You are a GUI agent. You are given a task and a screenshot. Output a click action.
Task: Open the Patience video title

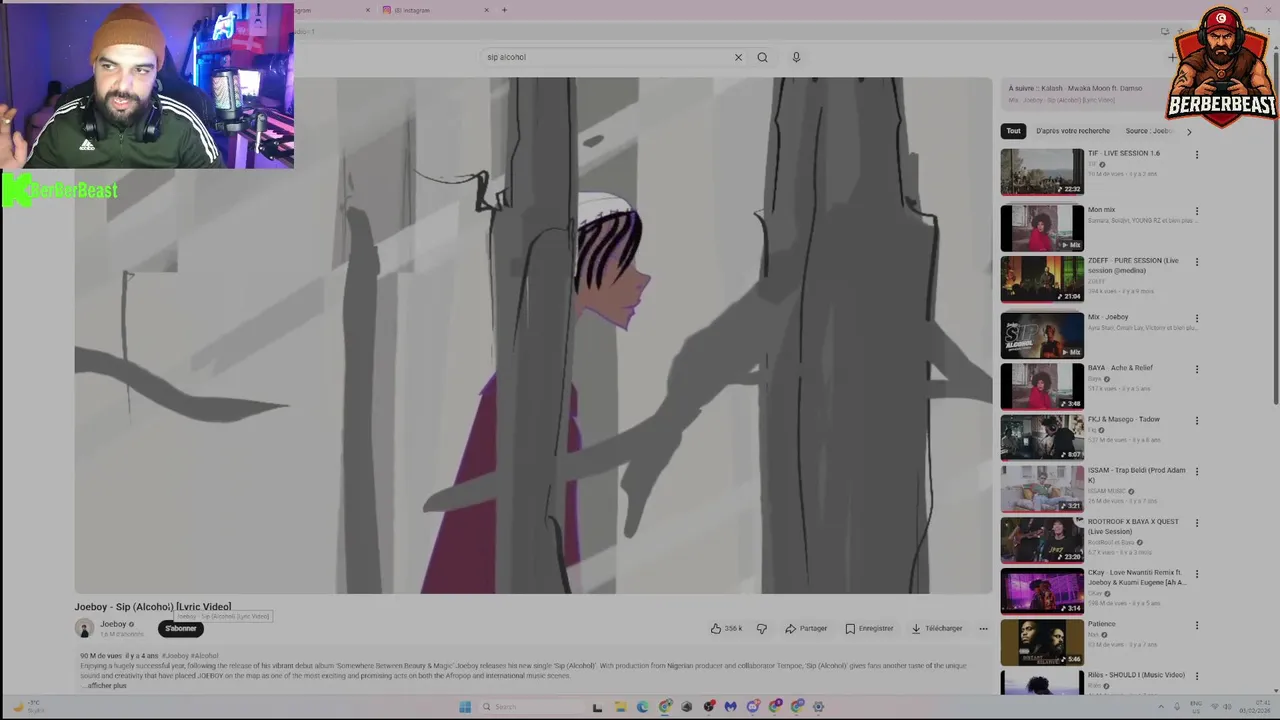(1102, 624)
